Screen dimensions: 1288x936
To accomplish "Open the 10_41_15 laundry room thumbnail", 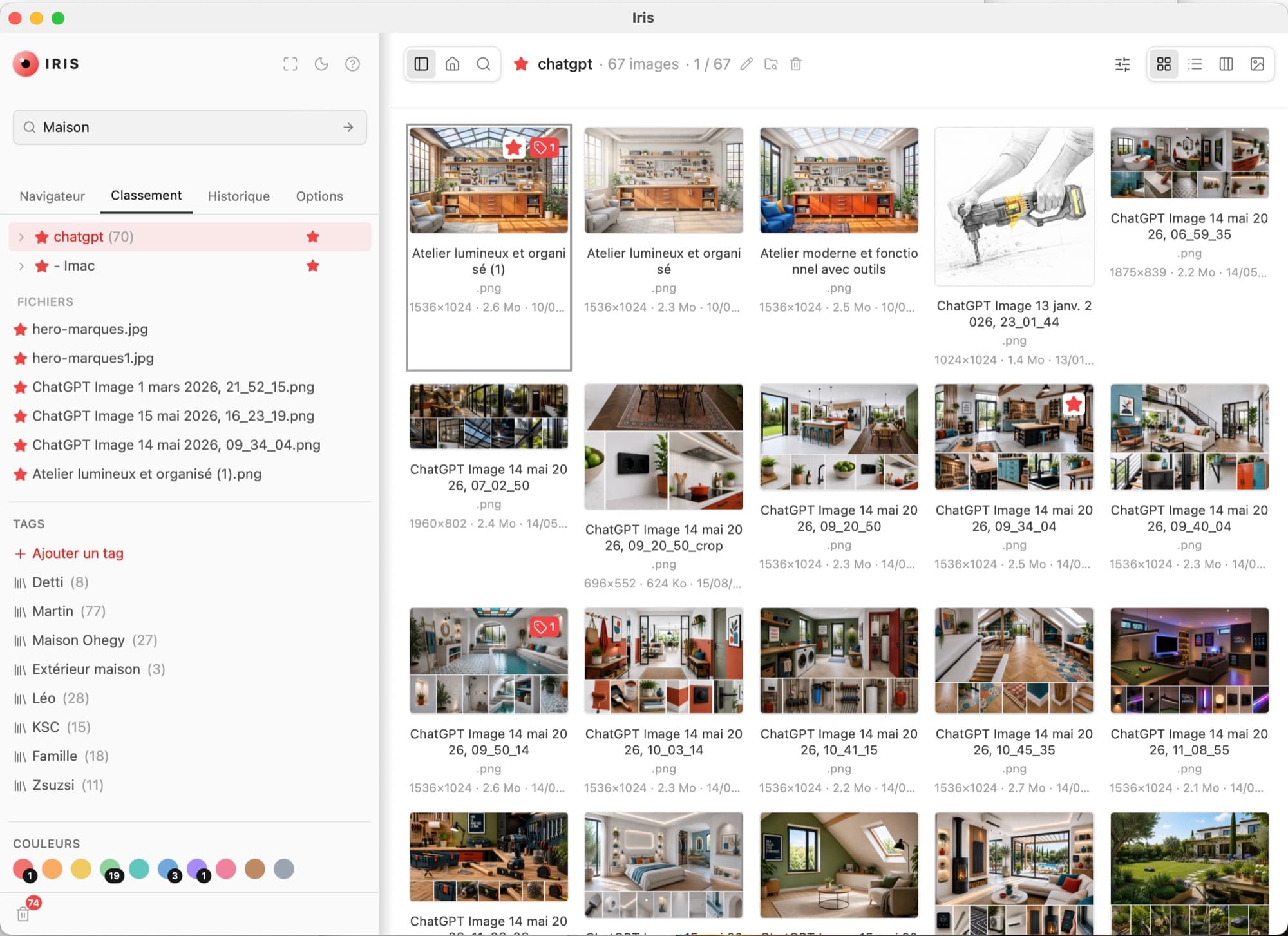I will [839, 660].
